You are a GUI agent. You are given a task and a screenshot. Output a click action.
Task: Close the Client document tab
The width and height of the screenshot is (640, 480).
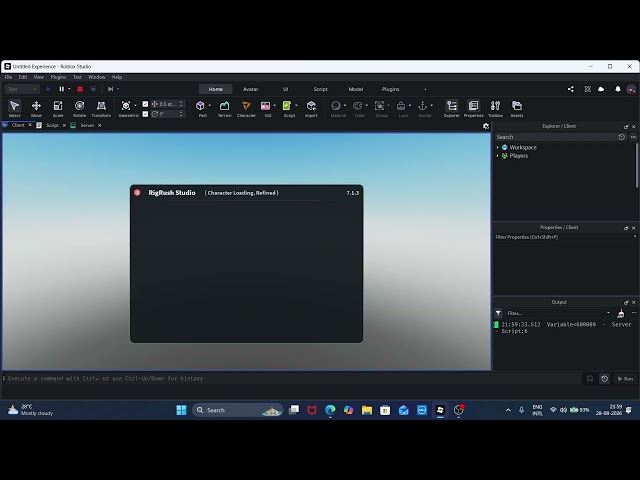pos(30,125)
